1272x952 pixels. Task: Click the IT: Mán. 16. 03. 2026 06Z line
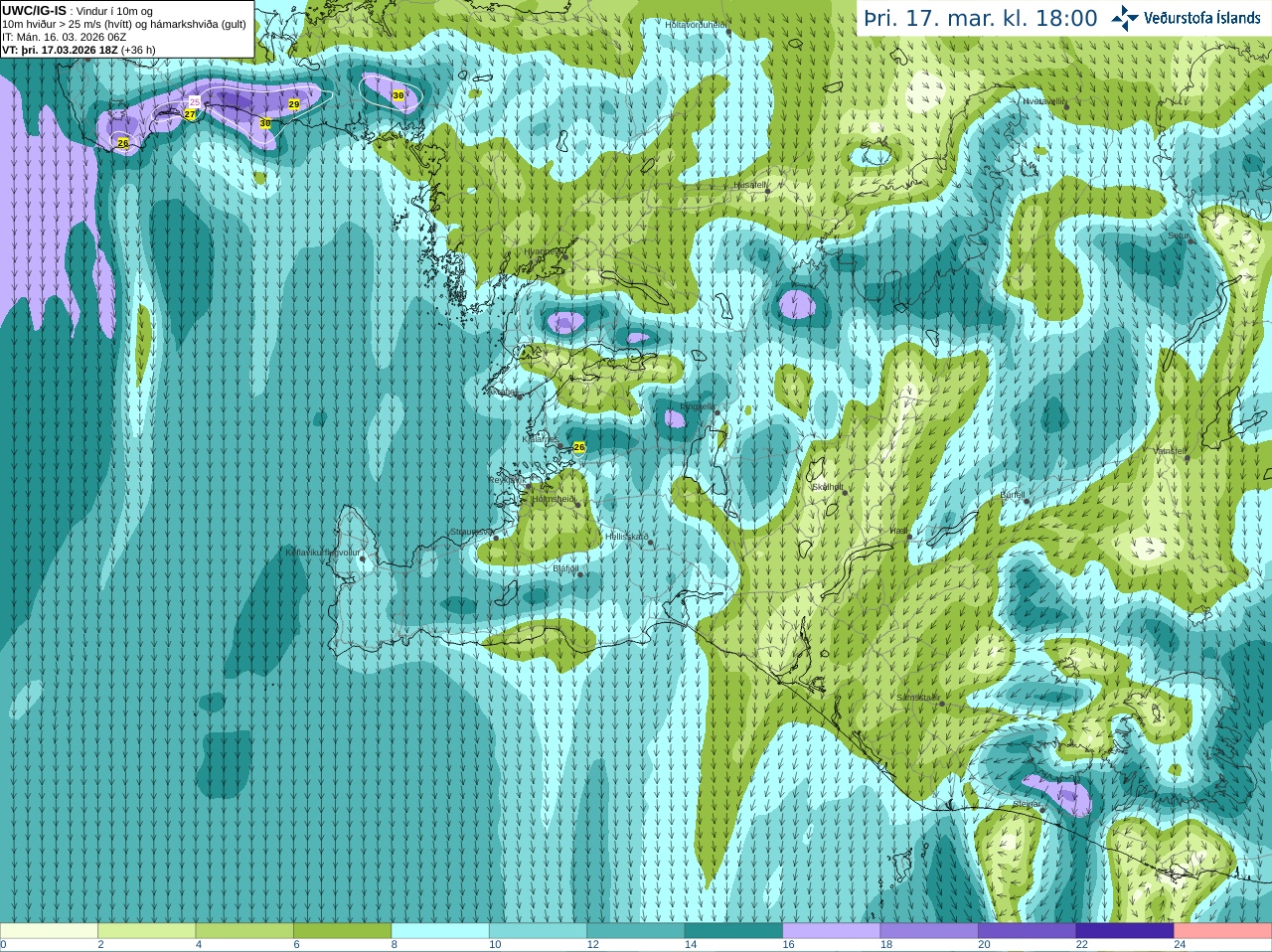point(65,37)
